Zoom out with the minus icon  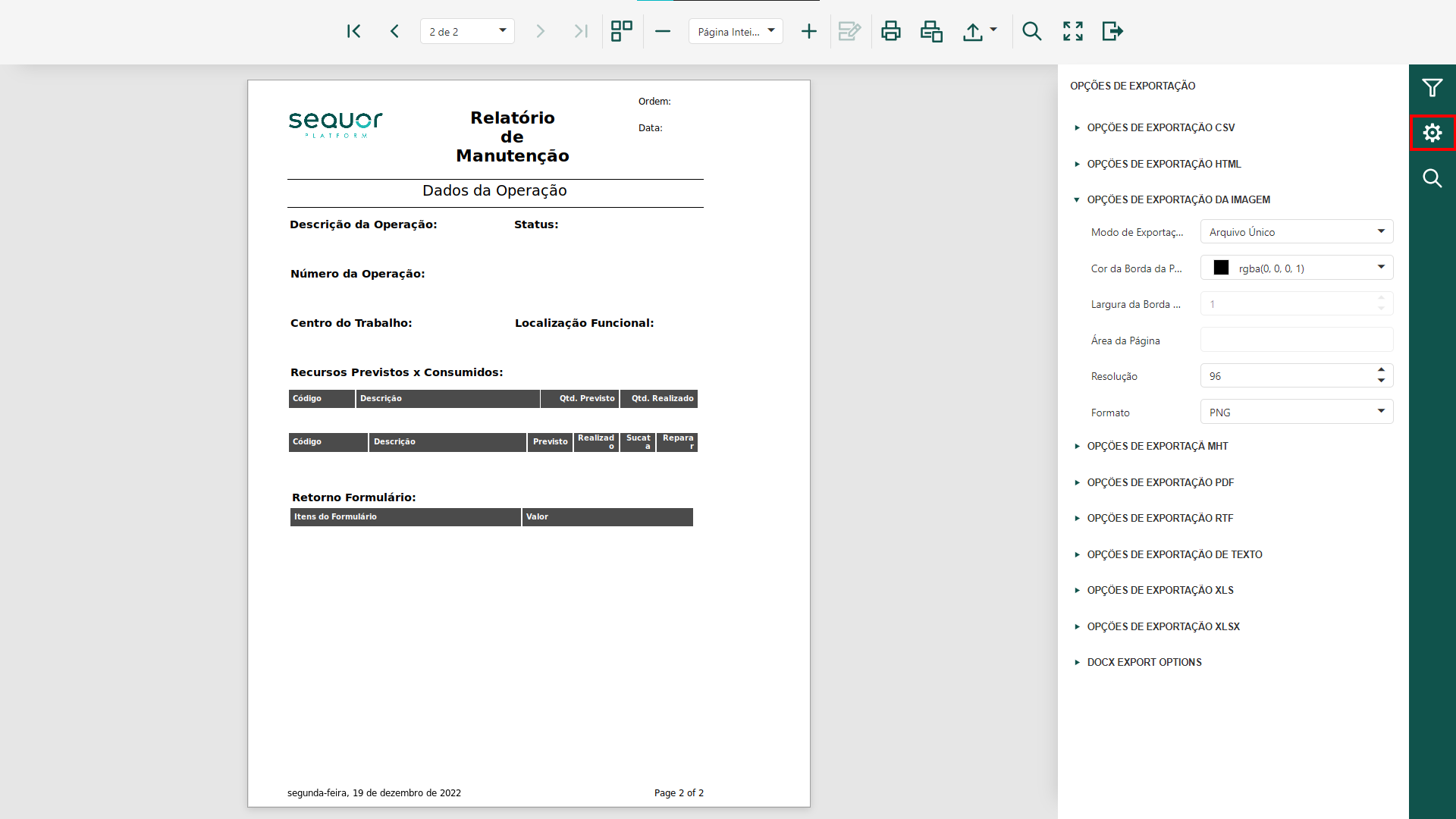coord(663,31)
